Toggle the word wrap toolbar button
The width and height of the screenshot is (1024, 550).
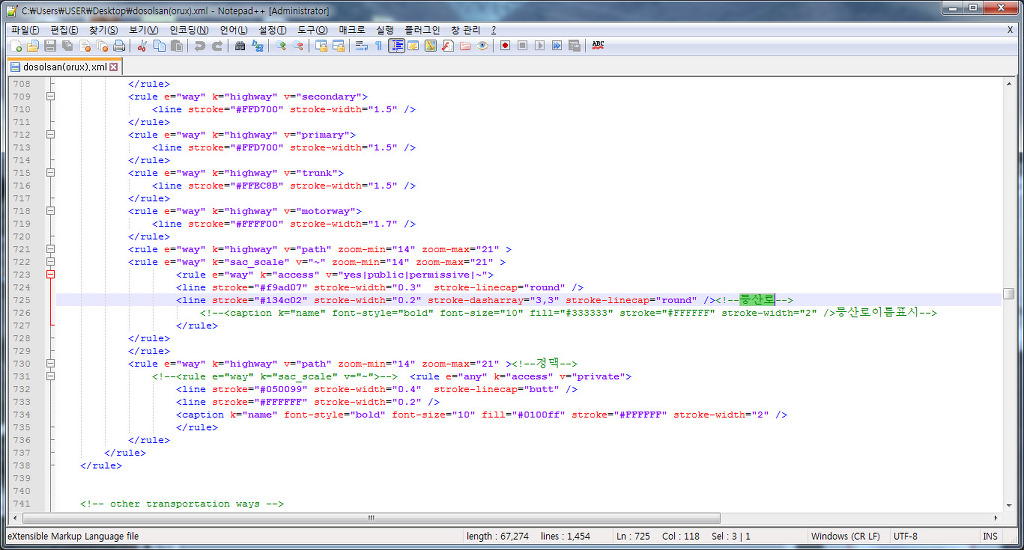coord(363,46)
